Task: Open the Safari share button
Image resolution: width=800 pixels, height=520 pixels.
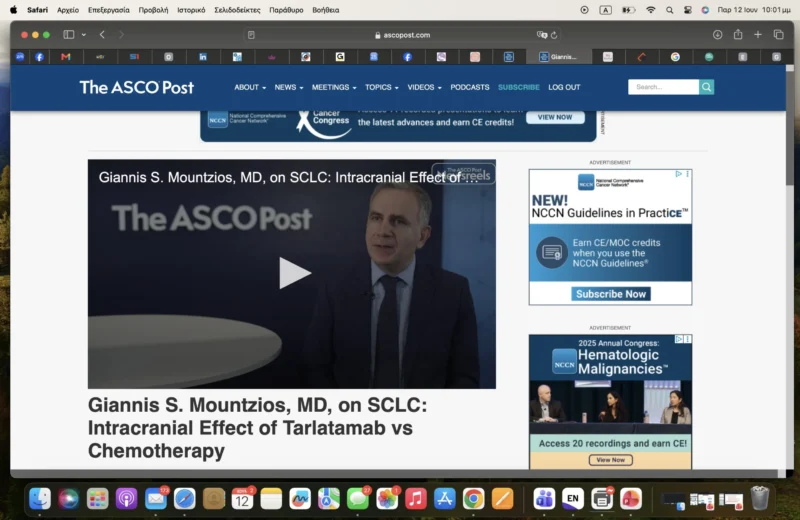Action: (x=738, y=35)
